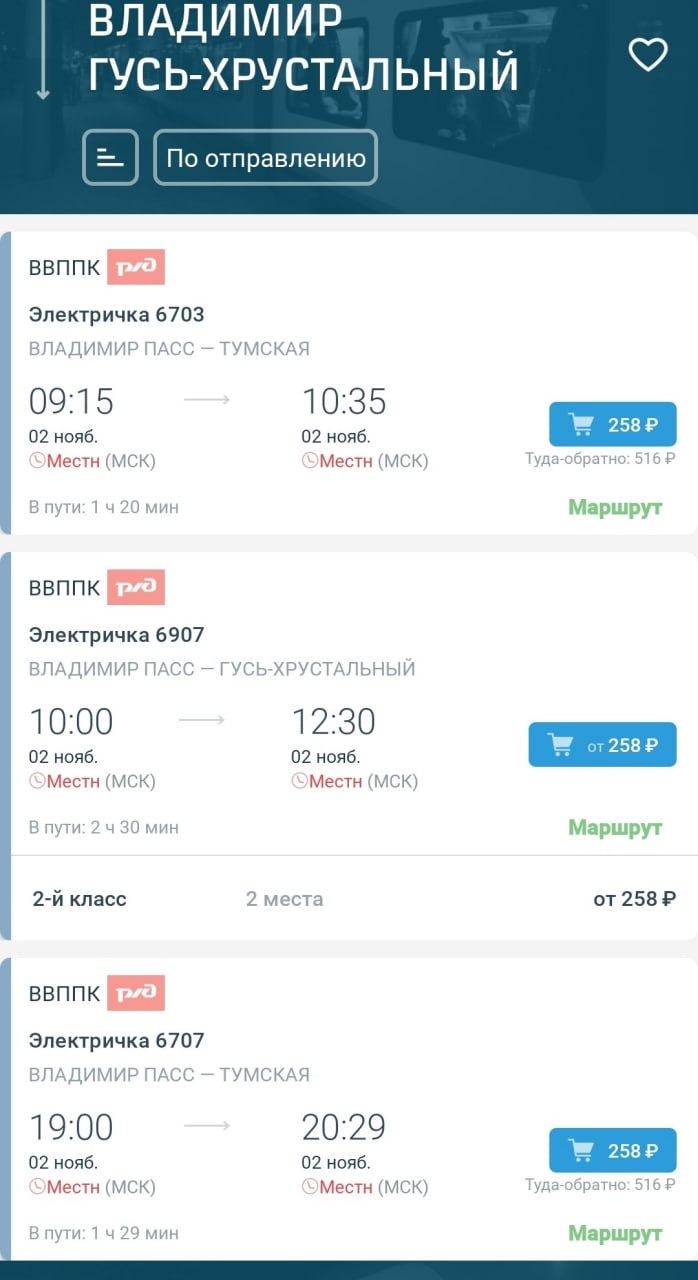
Task: Click clock icon near 09:15 departure time zone
Action: tap(37, 461)
